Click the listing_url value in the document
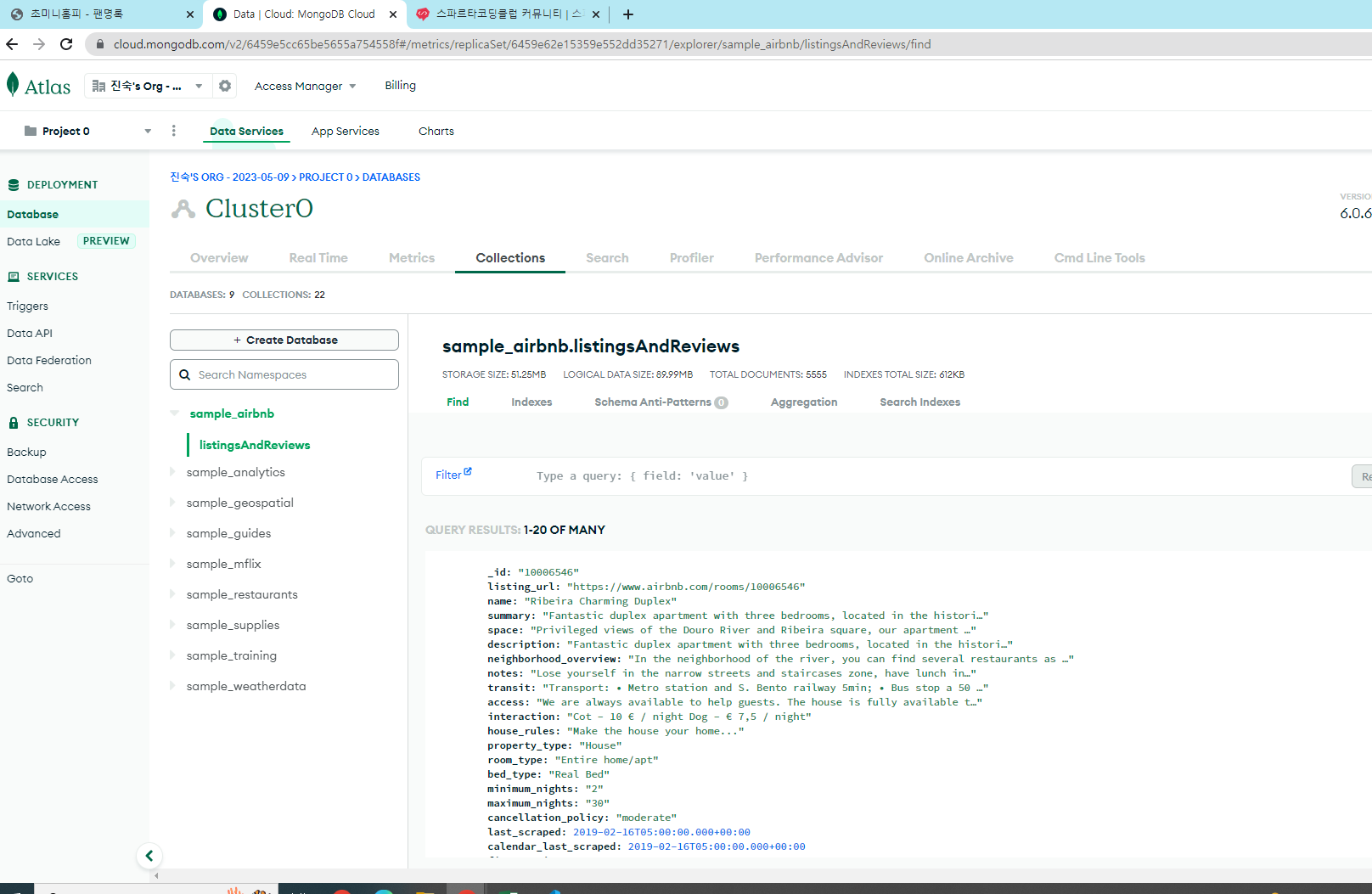1372x894 pixels. pos(686,587)
